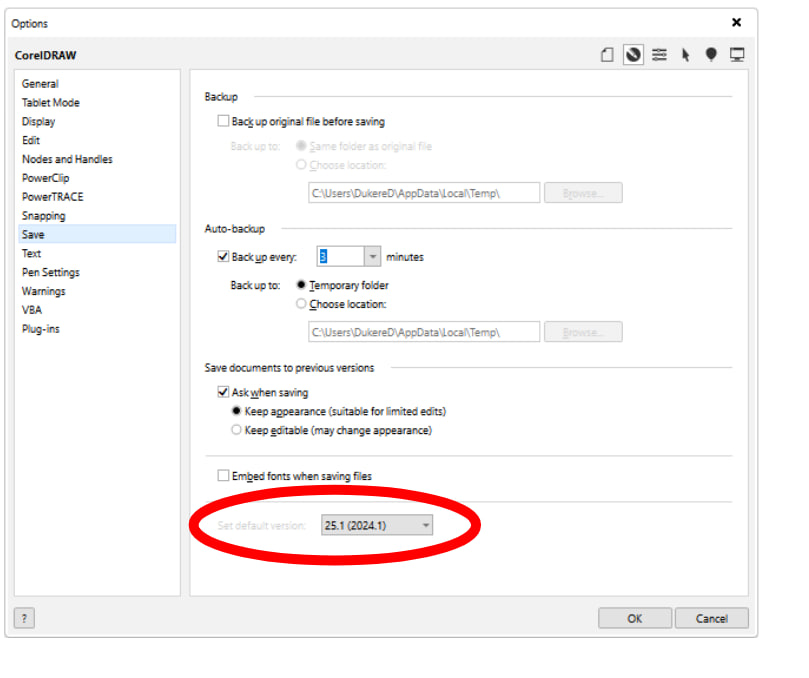Open the Plug-ins category
Image resolution: width=809 pixels, height=678 pixels.
(x=40, y=329)
